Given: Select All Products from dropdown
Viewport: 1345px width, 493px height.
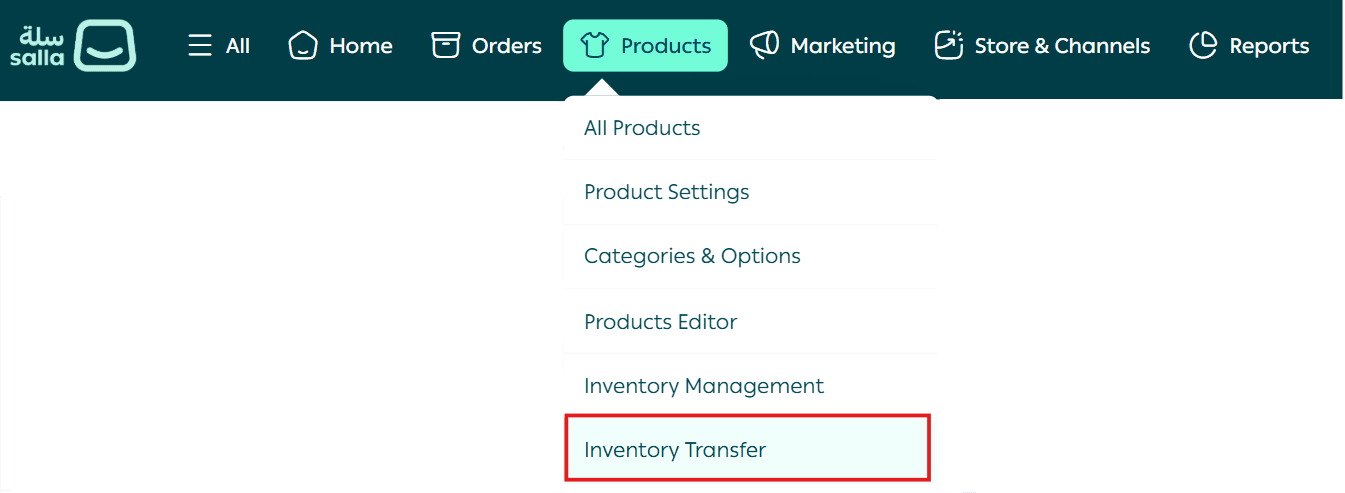Looking at the screenshot, I should (642, 128).
